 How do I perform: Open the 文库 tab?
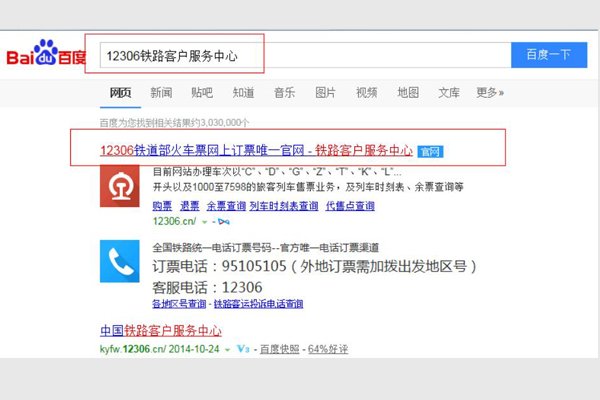click(449, 93)
